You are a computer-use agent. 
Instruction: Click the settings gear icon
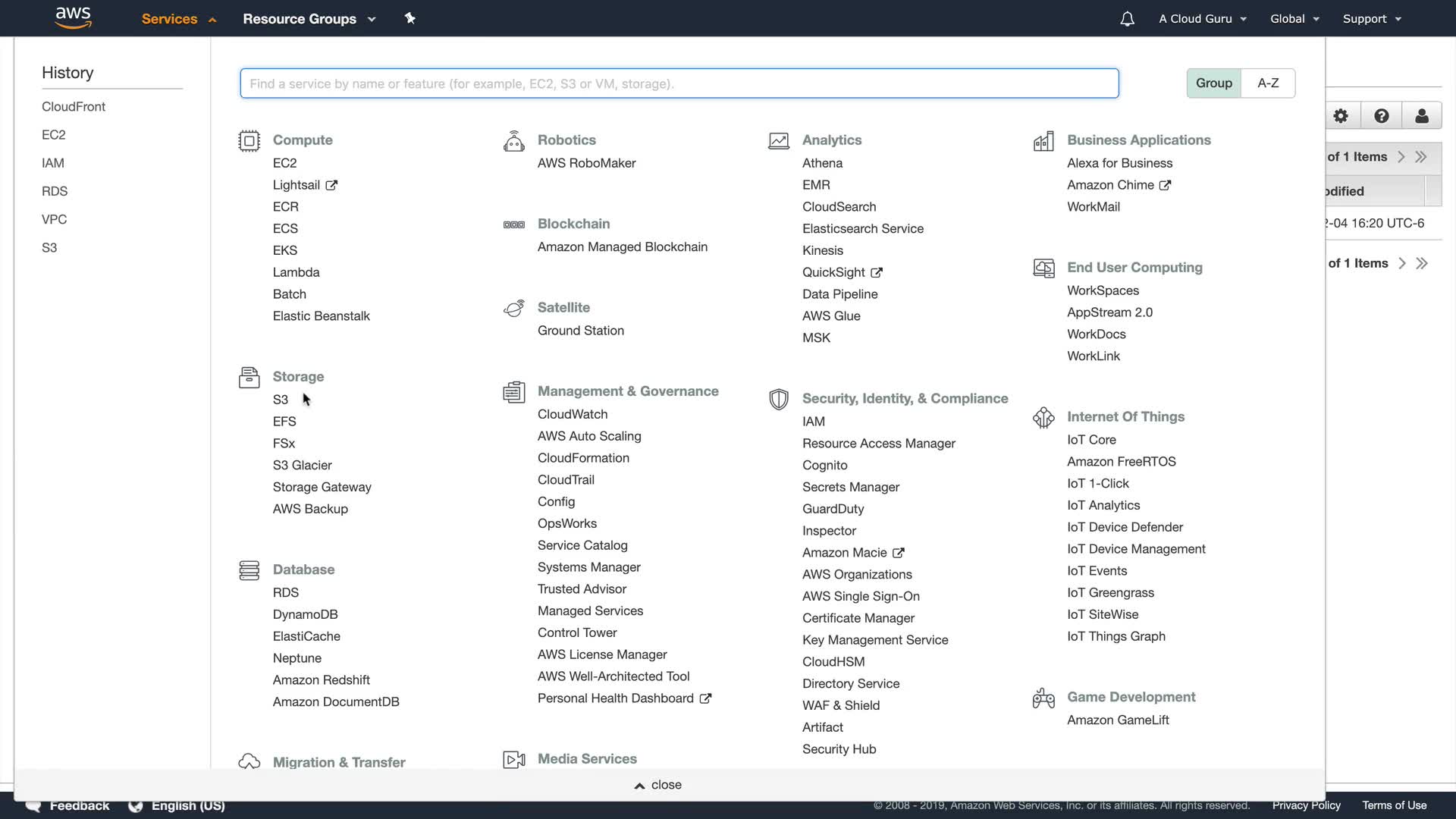(1341, 116)
